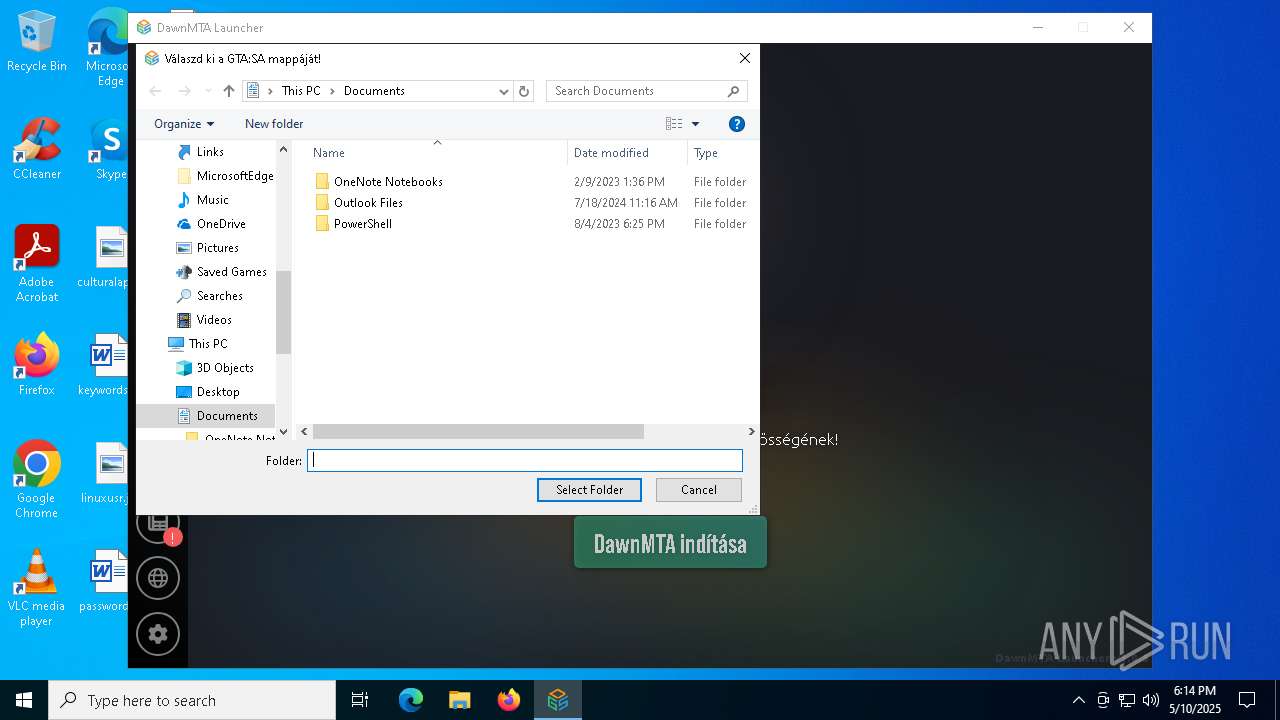The image size is (1280, 720).
Task: Click the Cancel button
Action: point(699,490)
